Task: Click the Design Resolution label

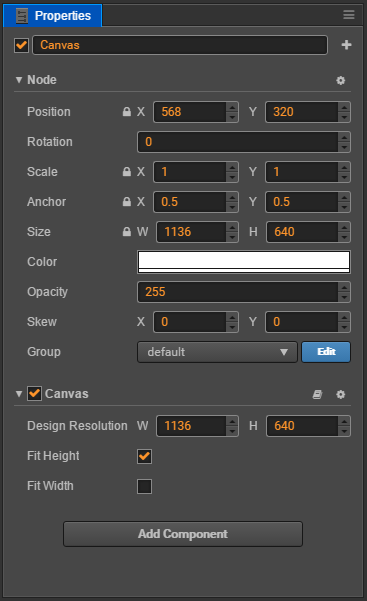Action: point(77,426)
